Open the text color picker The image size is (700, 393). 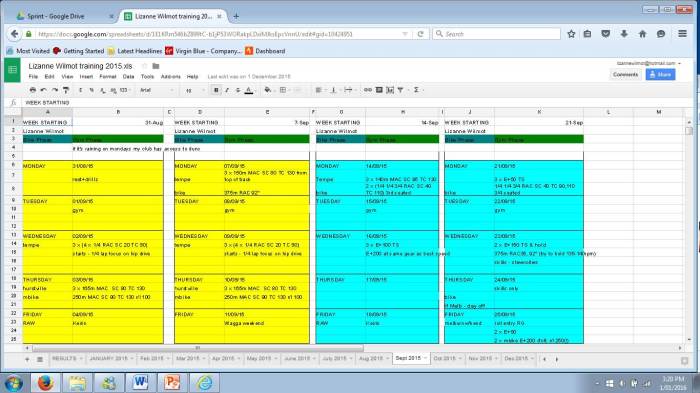249,90
